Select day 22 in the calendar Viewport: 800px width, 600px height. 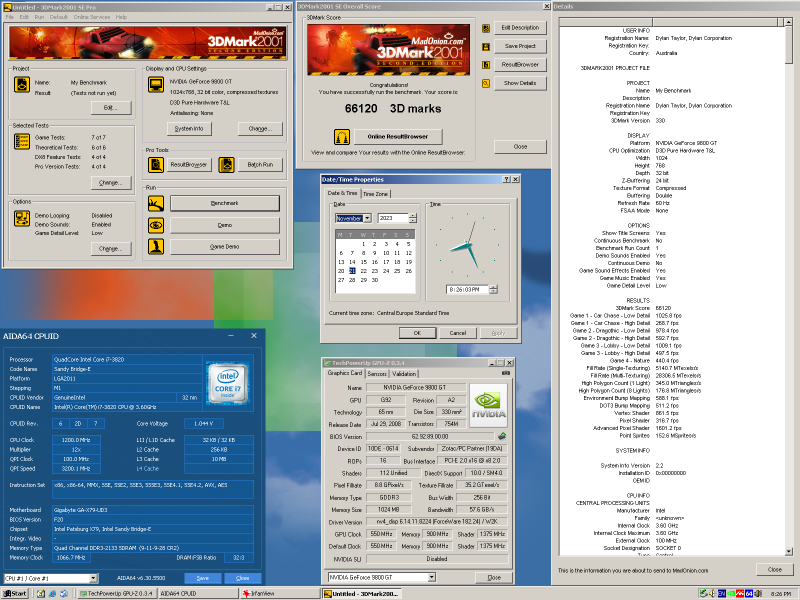pos(363,271)
